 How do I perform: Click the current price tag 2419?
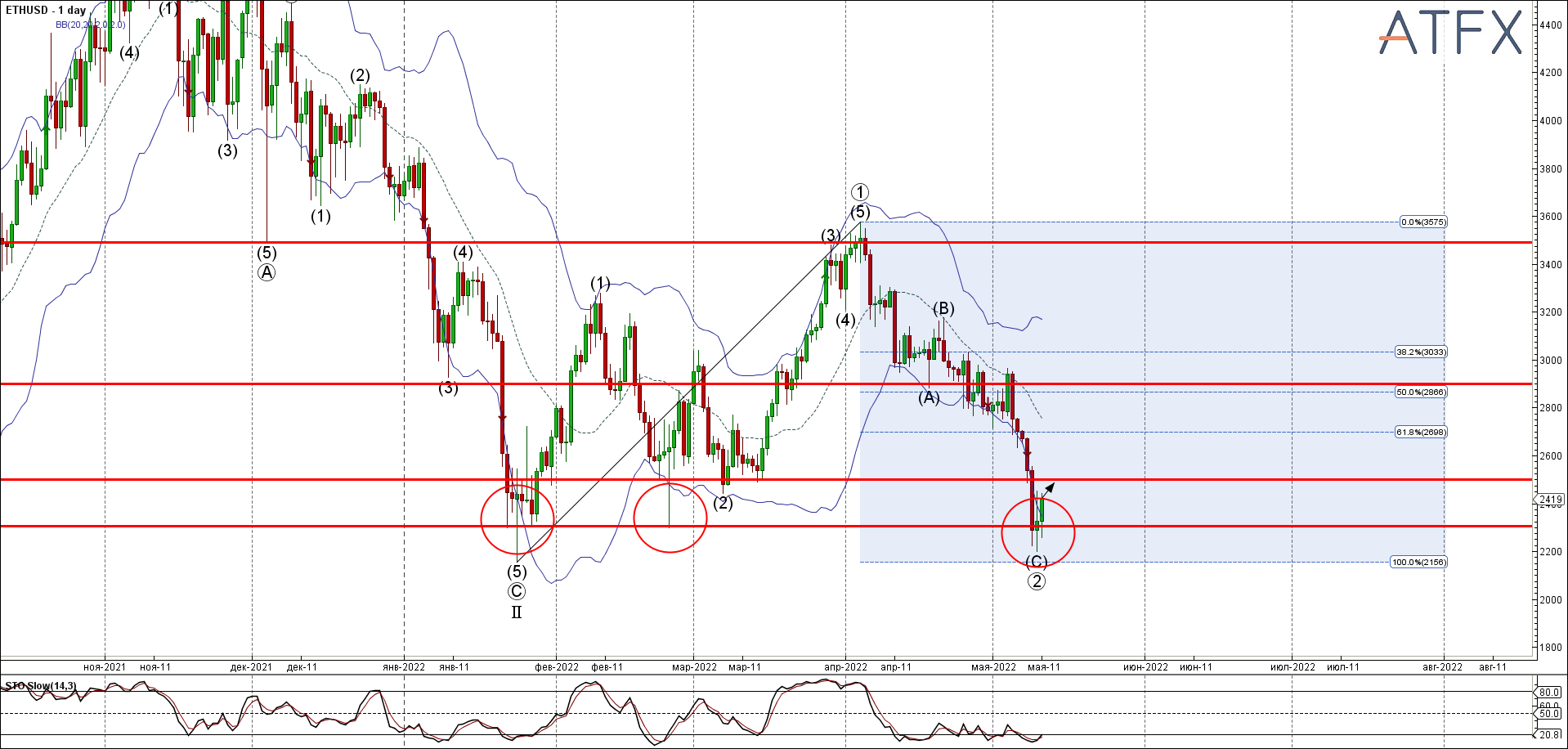click(1551, 499)
